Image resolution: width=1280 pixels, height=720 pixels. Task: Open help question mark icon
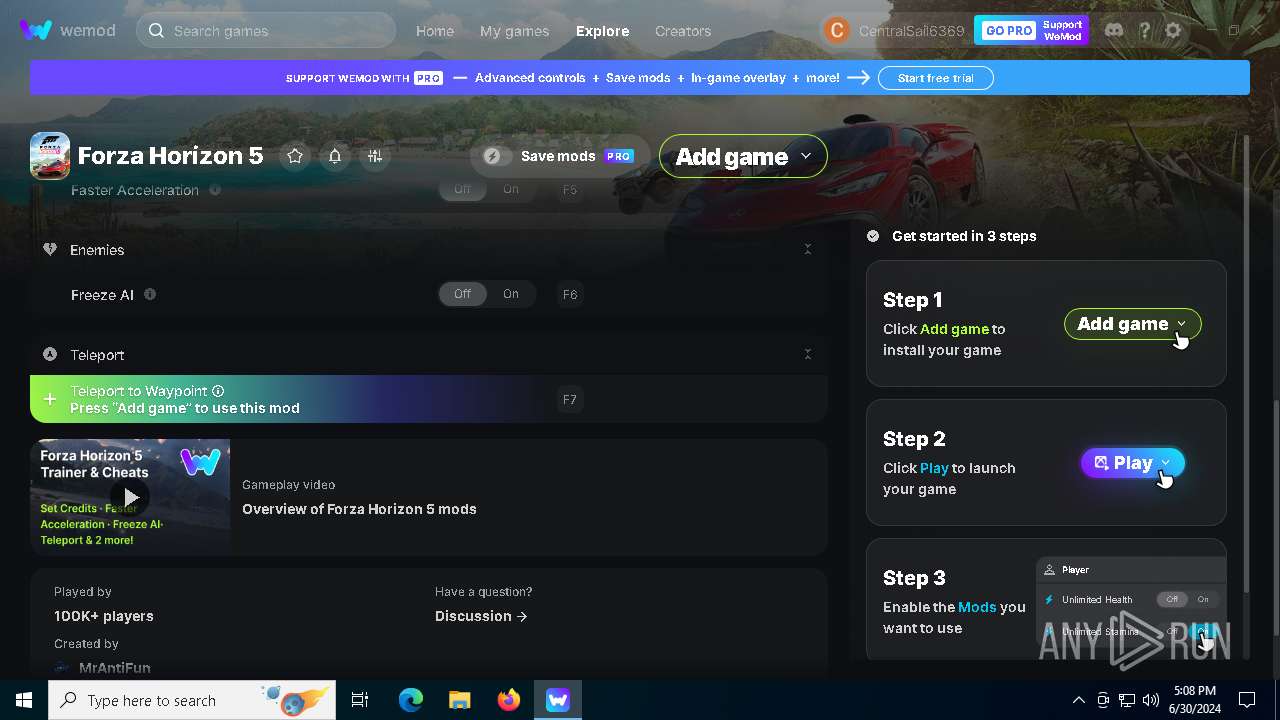pos(1145,30)
